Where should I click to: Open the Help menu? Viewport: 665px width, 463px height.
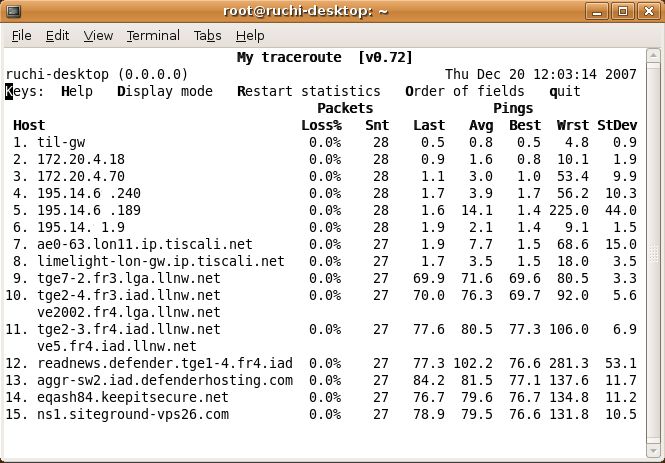[x=250, y=36]
